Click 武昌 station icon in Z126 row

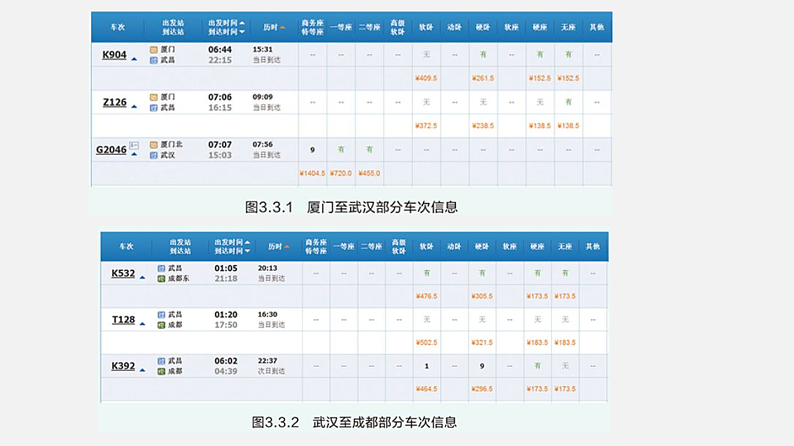[153, 108]
